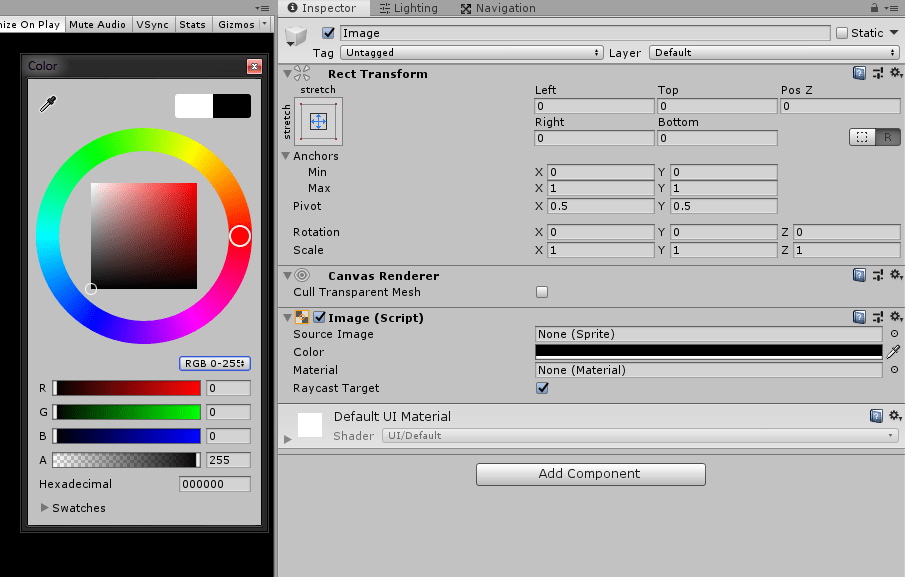
Task: Open the presets icon on Canvas Renderer
Action: [876, 274]
